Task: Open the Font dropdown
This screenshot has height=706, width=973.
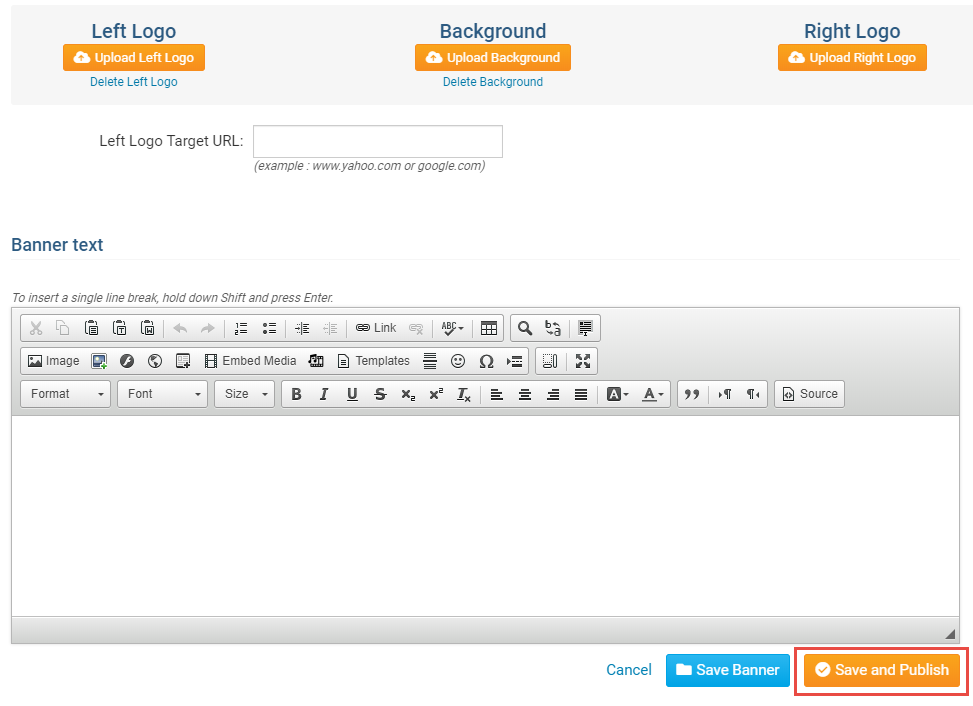Action: [x=162, y=394]
